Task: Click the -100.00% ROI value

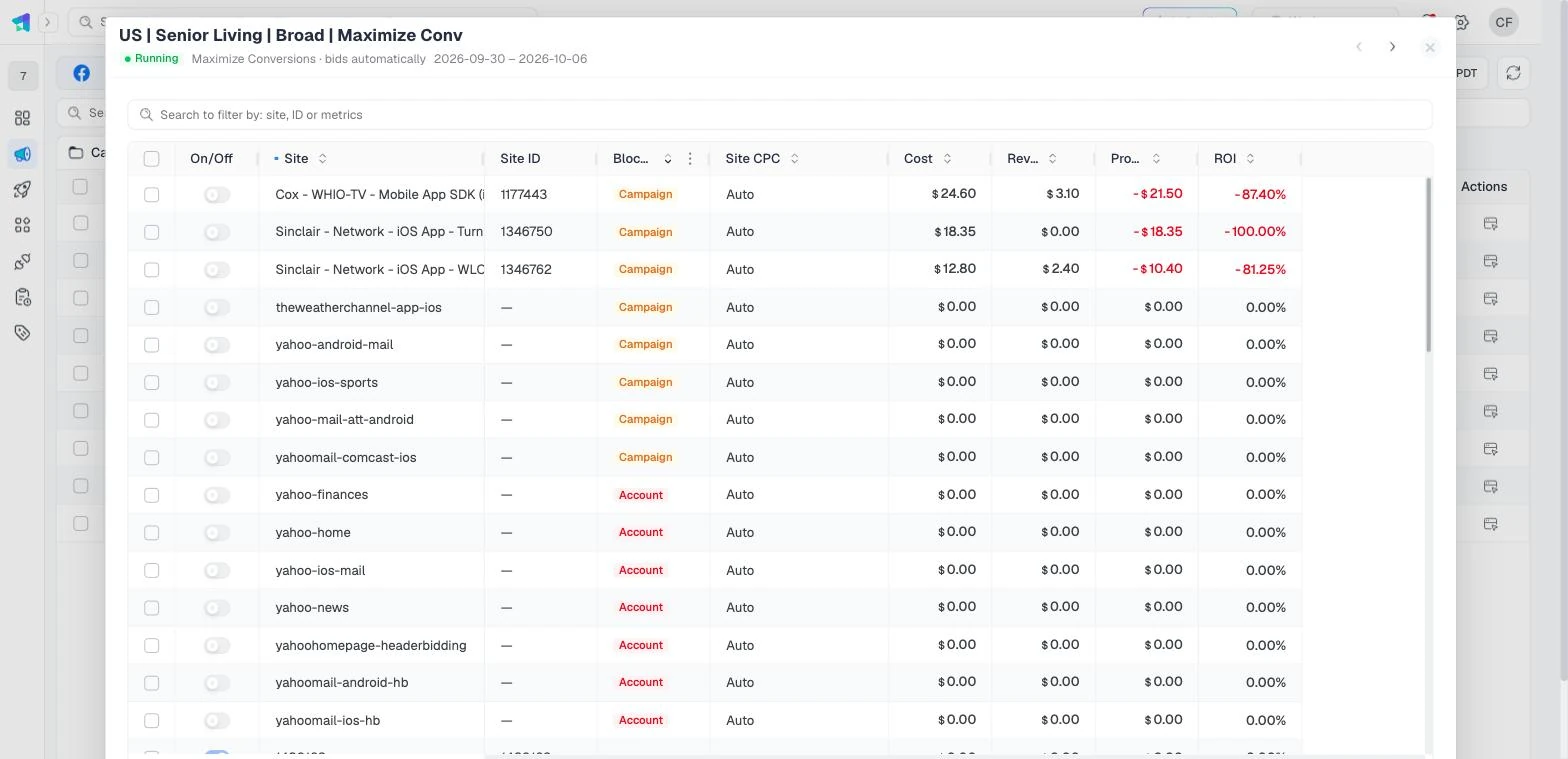Action: (1255, 232)
